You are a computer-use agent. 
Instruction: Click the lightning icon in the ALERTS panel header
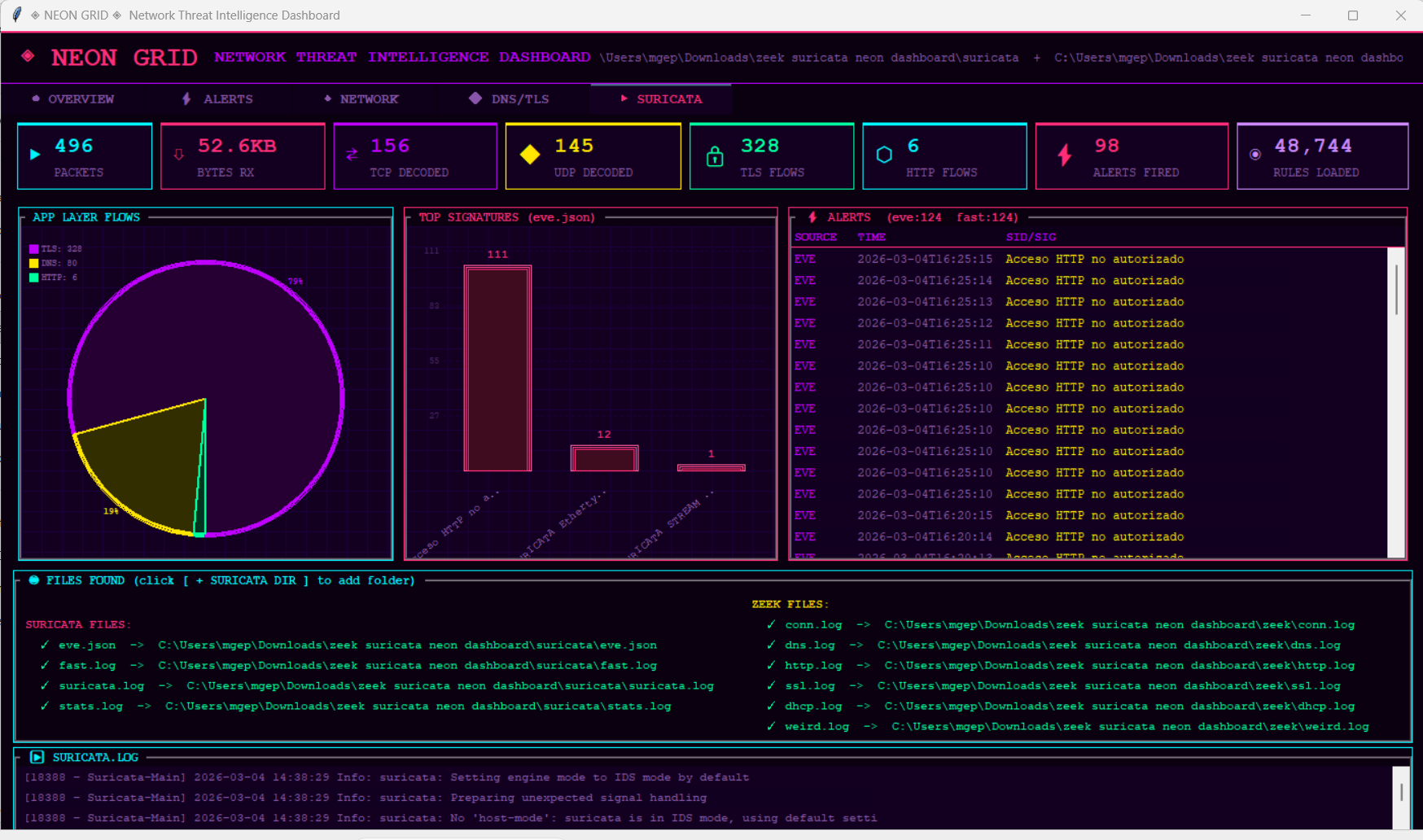coord(813,217)
